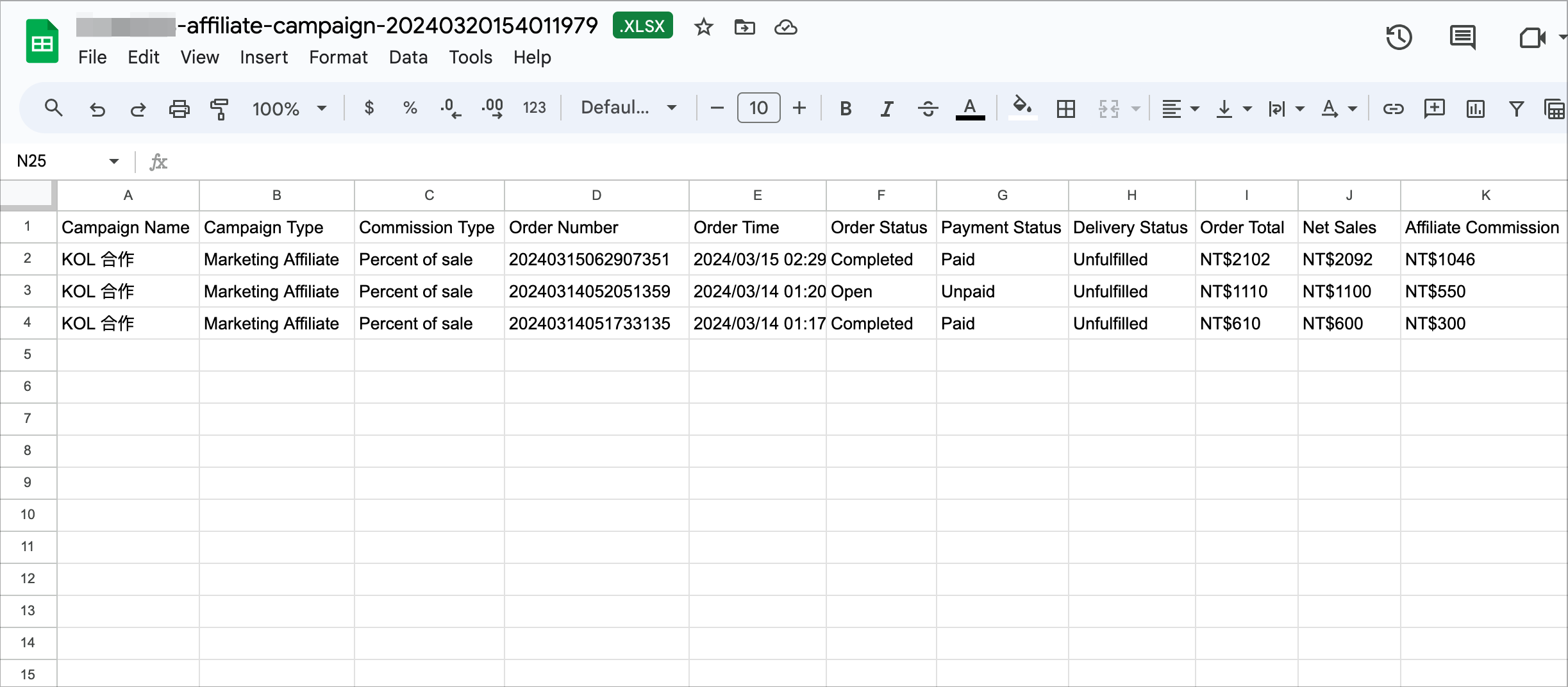Redo the last action
Screen dimensions: 1568x687
138,109
